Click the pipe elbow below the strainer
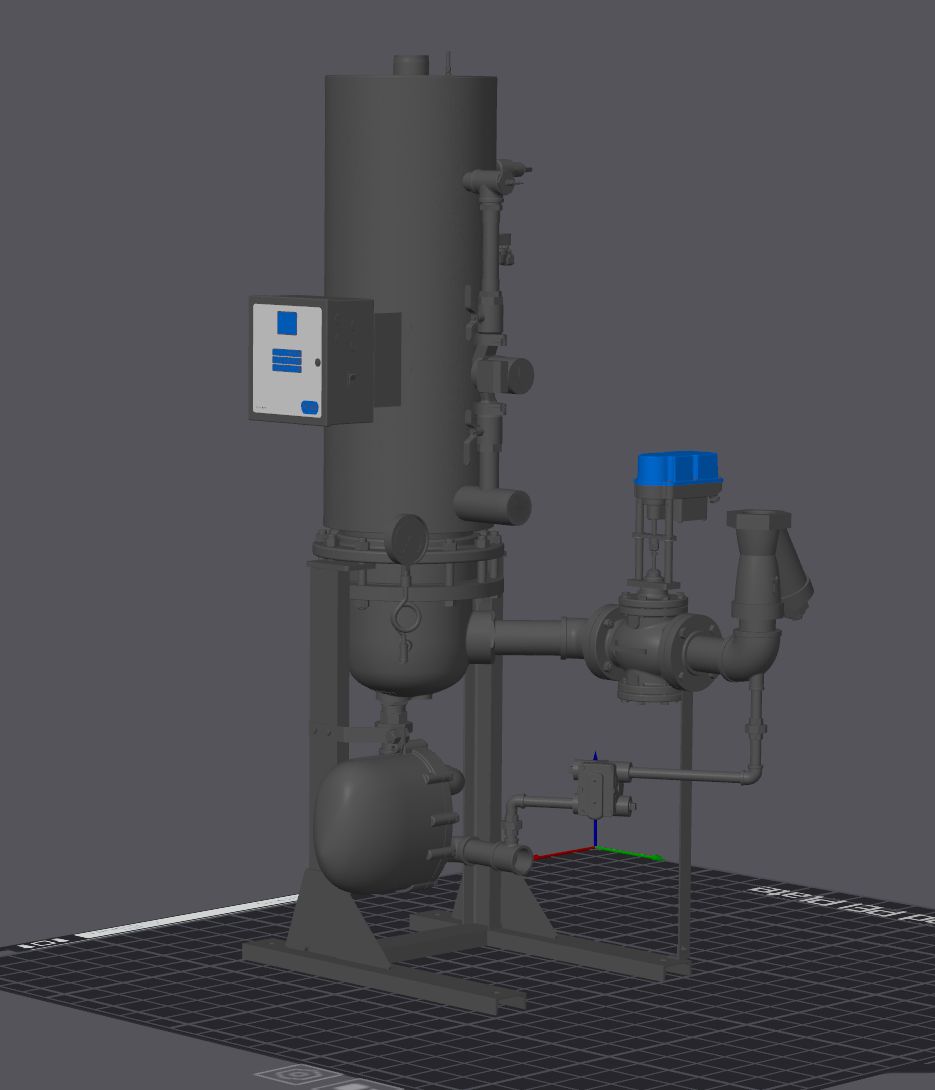Image resolution: width=935 pixels, height=1090 pixels. 757,652
